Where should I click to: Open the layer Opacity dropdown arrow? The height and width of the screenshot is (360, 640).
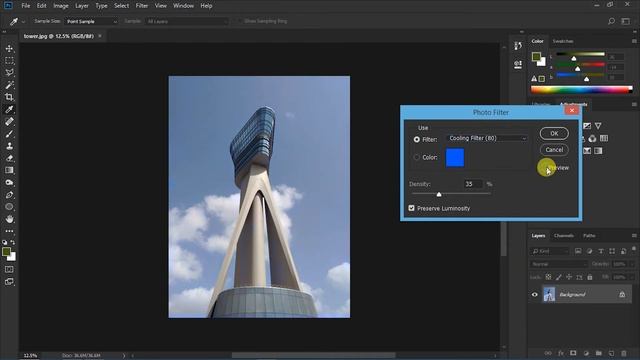pyautogui.click(x=632, y=264)
